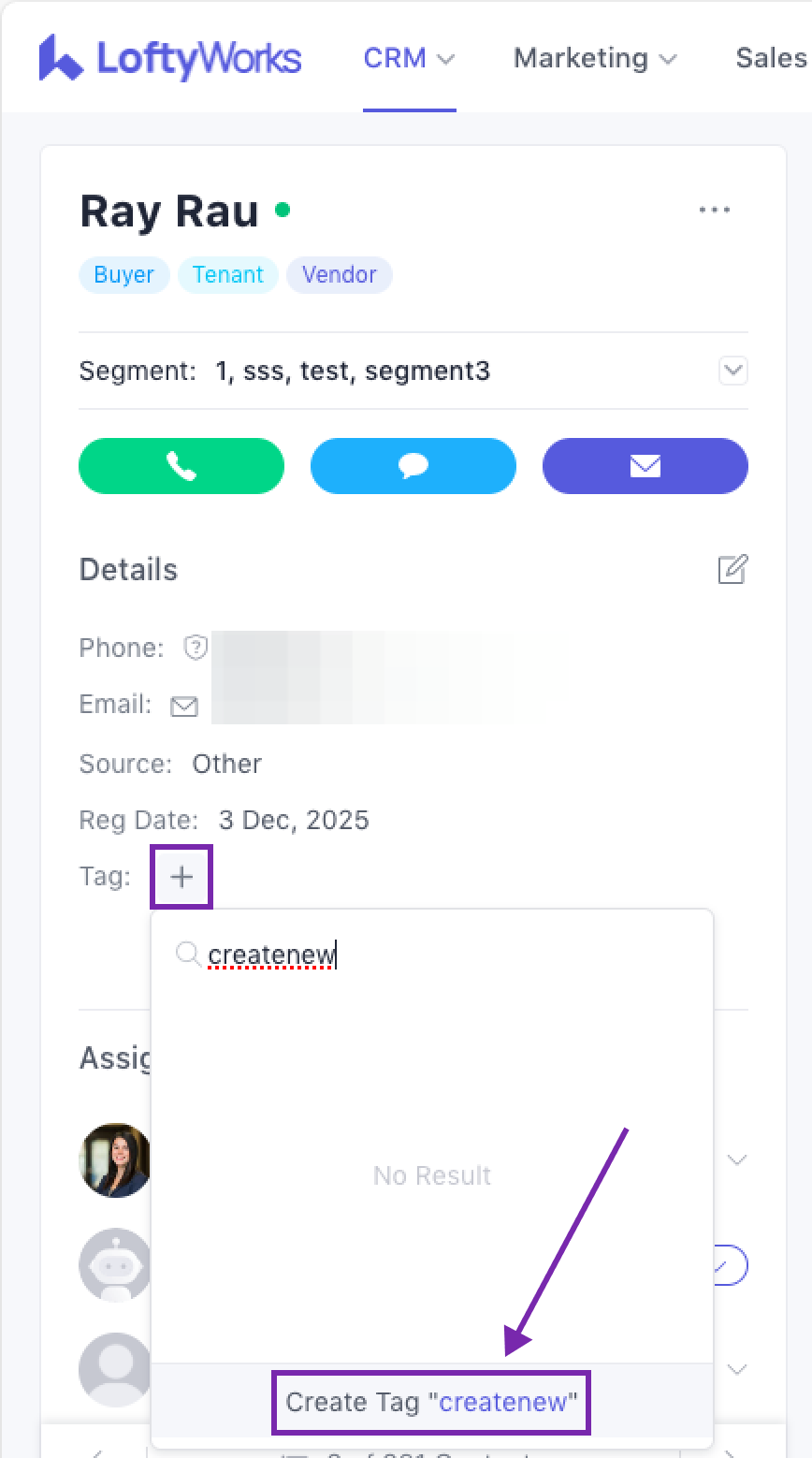Open the three-dot more options menu
This screenshot has height=1458, width=812.
click(x=715, y=211)
